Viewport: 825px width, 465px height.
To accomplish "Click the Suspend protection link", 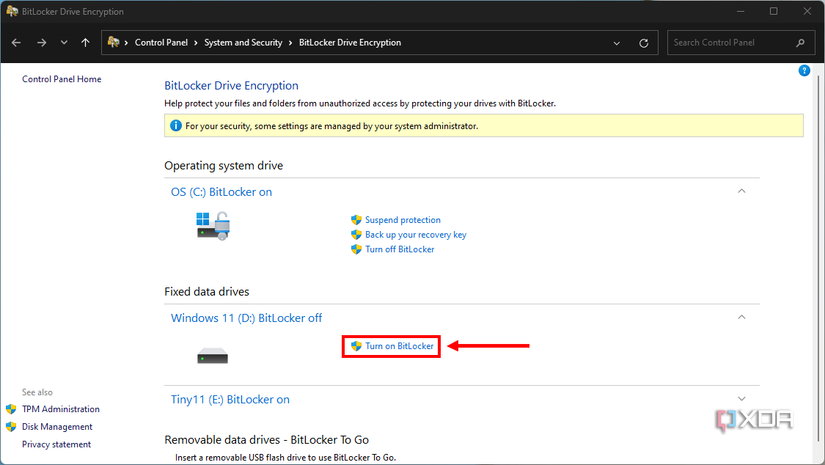I will click(402, 220).
